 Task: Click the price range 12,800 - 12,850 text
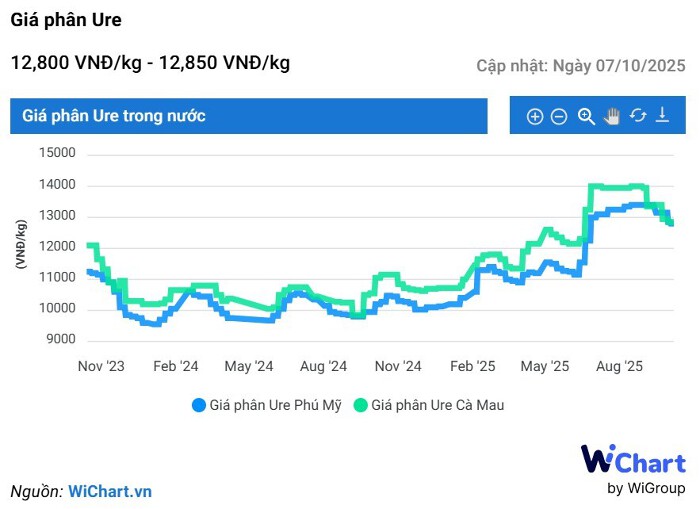[150, 63]
